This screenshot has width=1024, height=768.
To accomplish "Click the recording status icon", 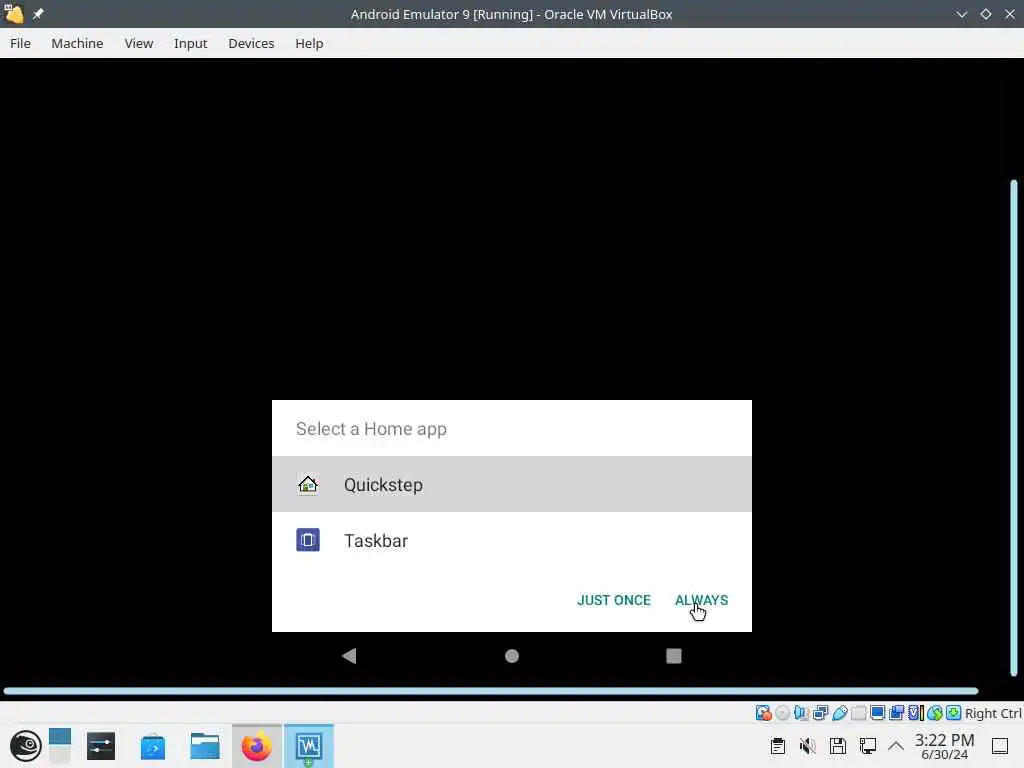I will click(897, 713).
